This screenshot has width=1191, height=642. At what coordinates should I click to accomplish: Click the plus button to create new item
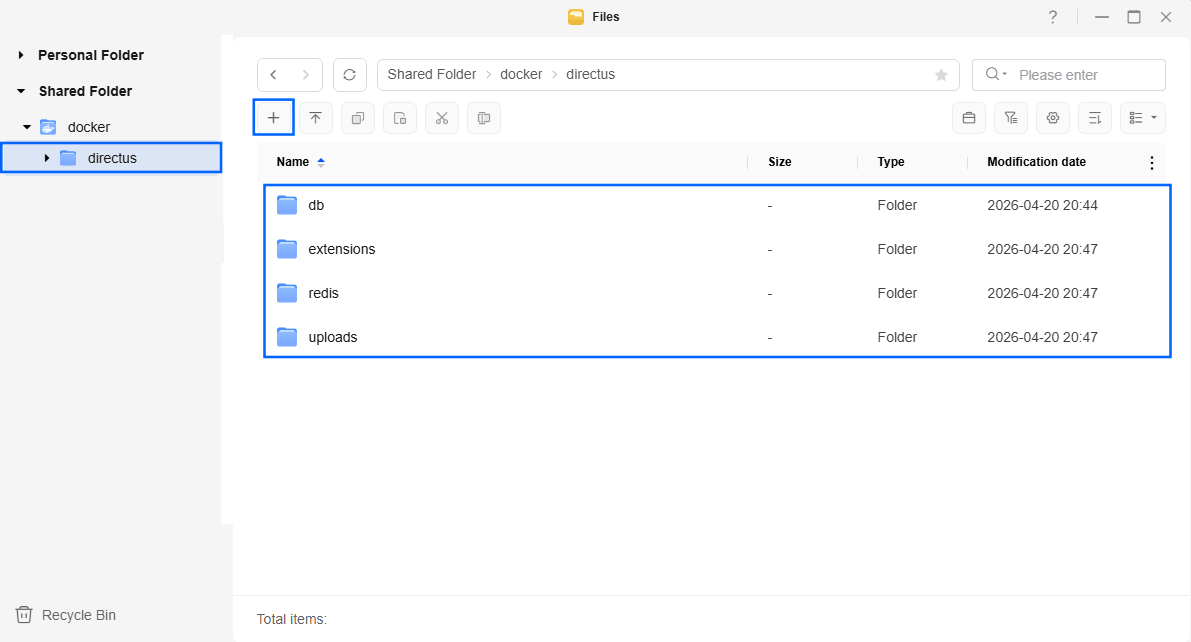click(x=273, y=118)
